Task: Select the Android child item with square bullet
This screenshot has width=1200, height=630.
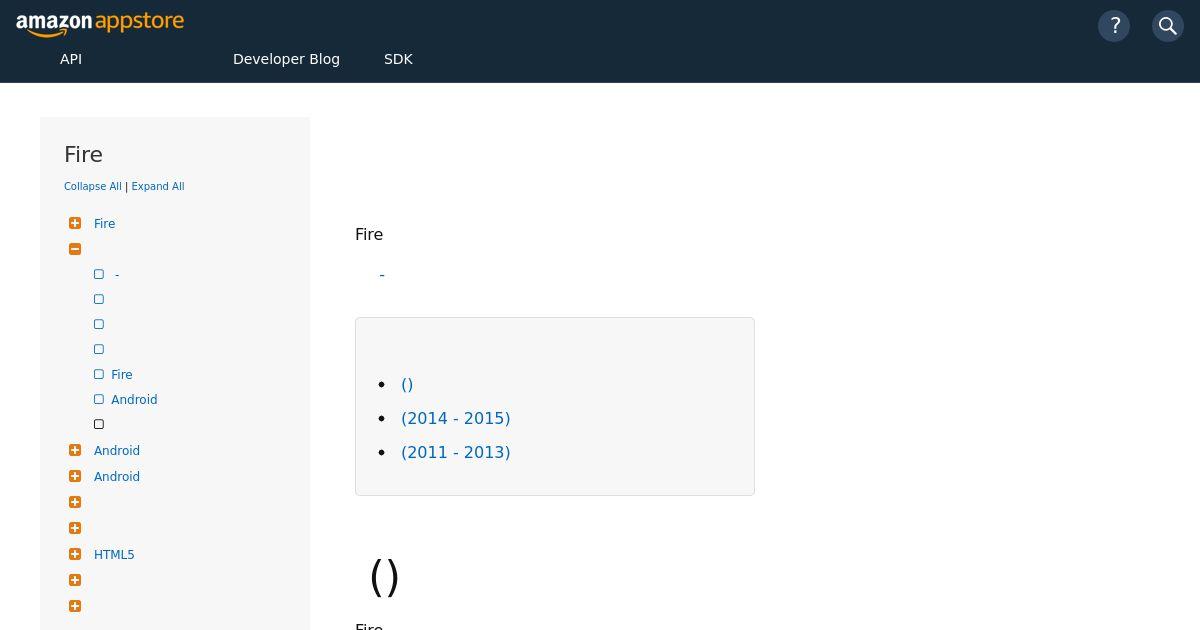Action: click(x=134, y=400)
